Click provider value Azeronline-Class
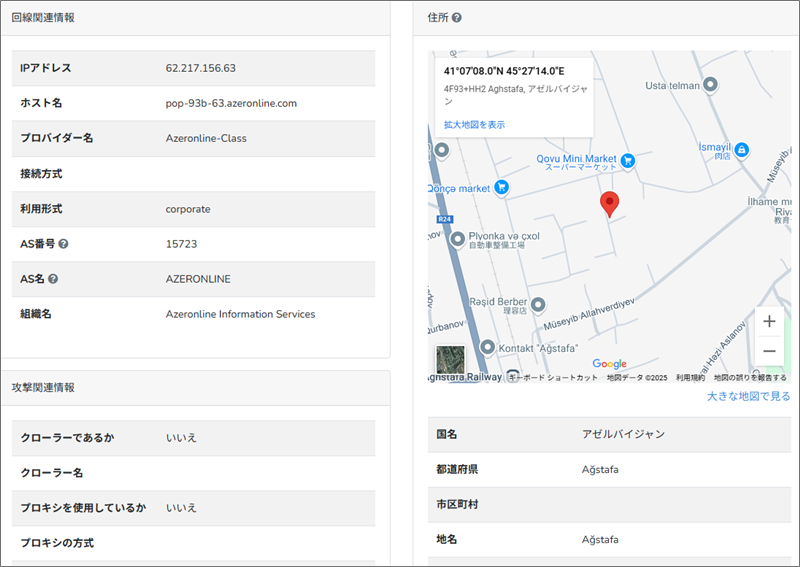Image resolution: width=800 pixels, height=567 pixels. coord(206,138)
